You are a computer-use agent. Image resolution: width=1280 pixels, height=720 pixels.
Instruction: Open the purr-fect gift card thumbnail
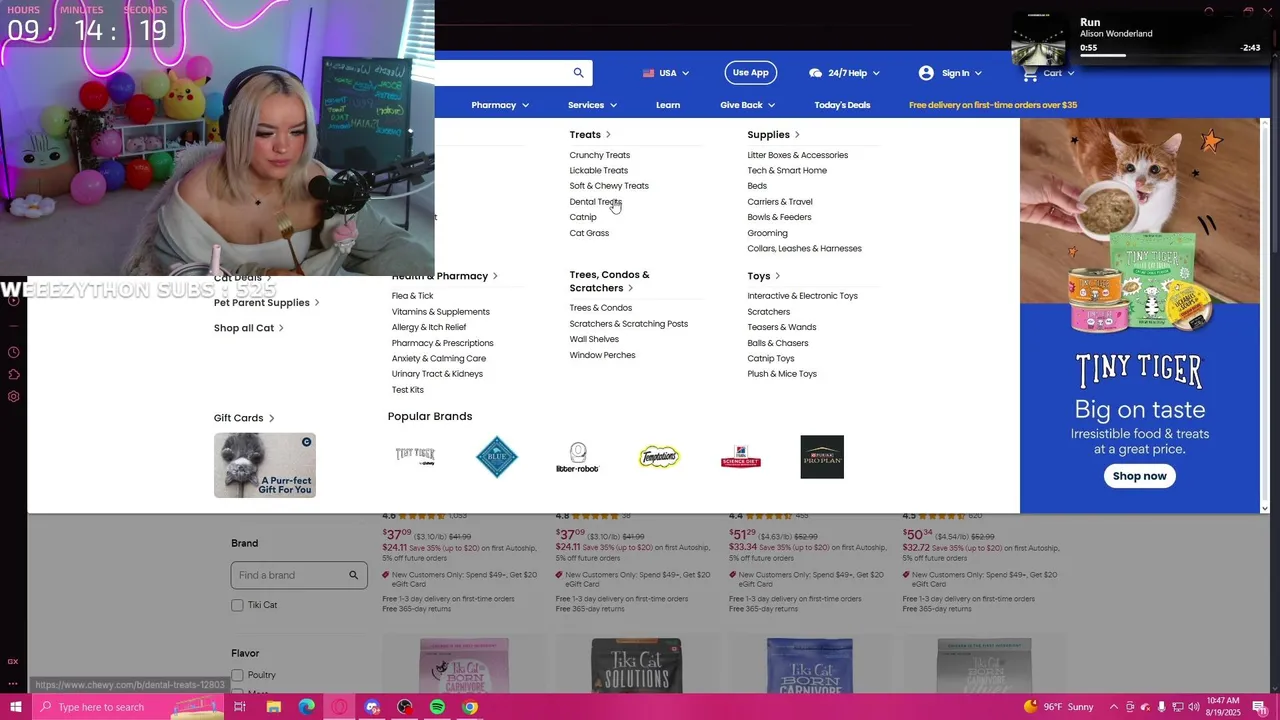[x=264, y=465]
